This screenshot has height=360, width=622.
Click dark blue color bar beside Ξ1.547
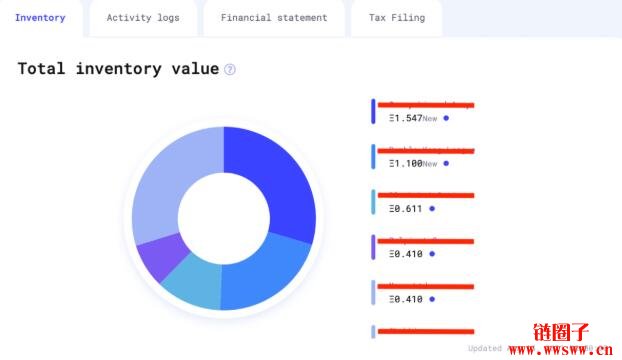[373, 111]
